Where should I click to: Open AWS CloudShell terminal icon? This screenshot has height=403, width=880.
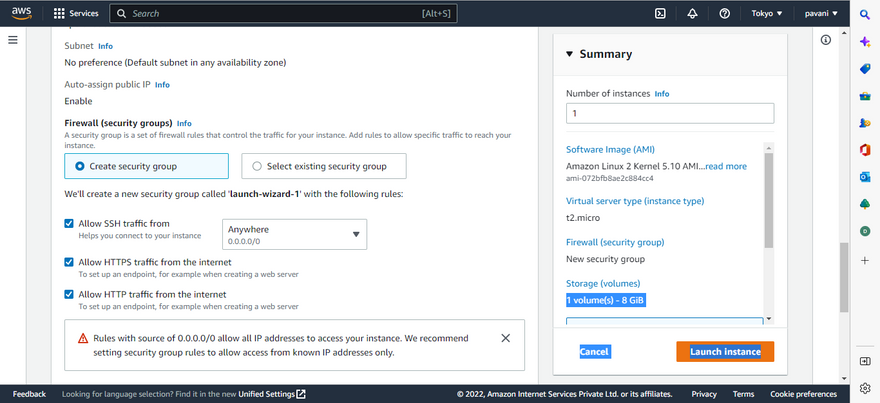[x=660, y=14]
